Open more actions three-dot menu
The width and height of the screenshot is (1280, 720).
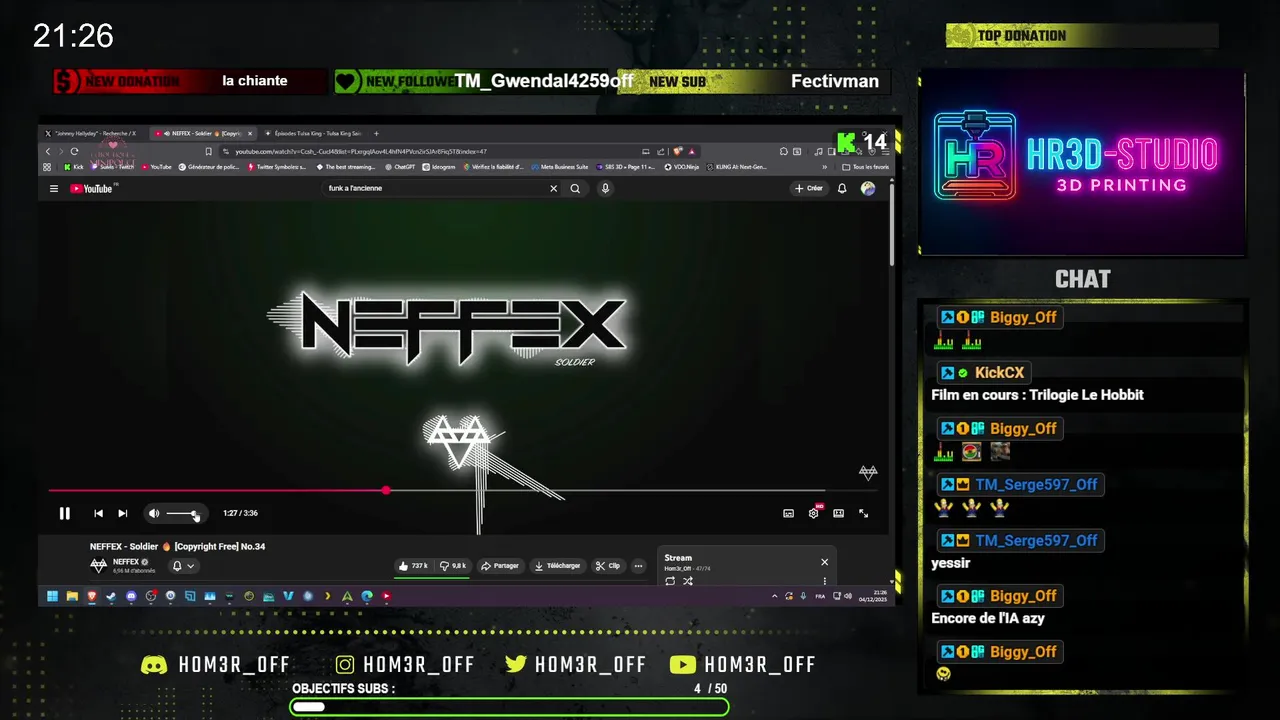pyautogui.click(x=638, y=566)
